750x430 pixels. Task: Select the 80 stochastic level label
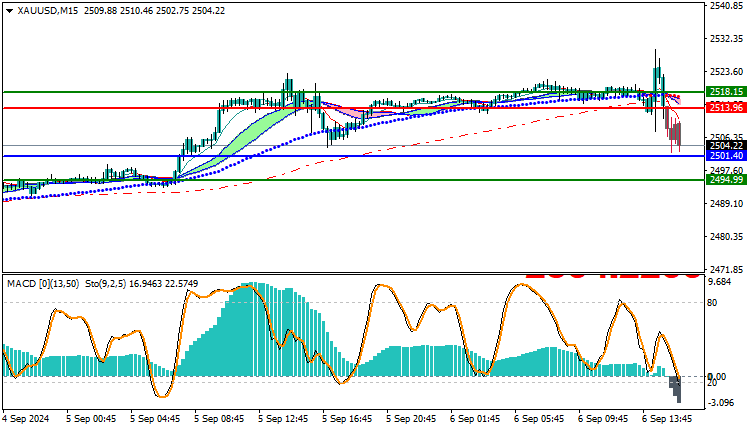pyautogui.click(x=712, y=302)
